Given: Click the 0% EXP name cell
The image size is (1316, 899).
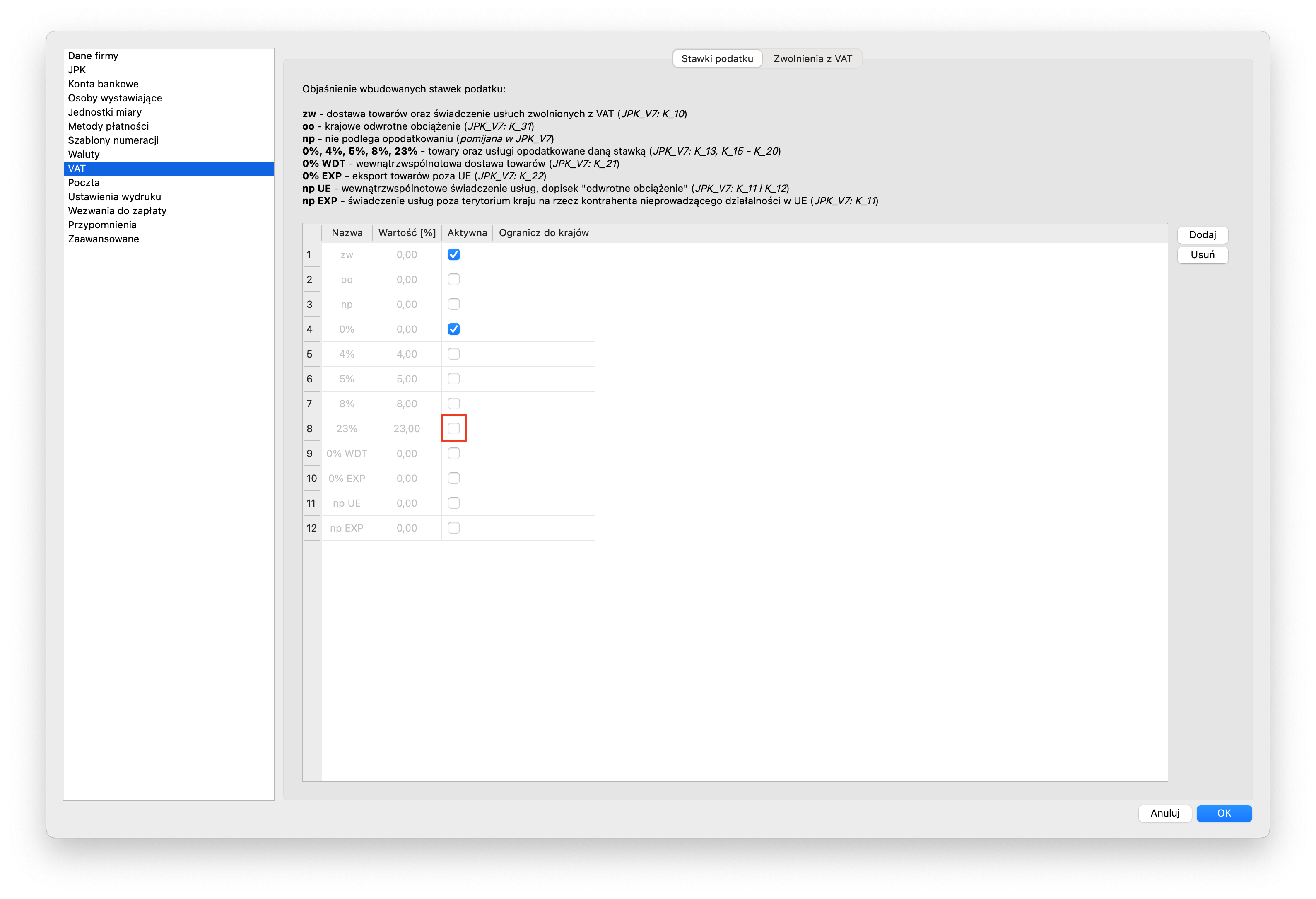Looking at the screenshot, I should (347, 479).
